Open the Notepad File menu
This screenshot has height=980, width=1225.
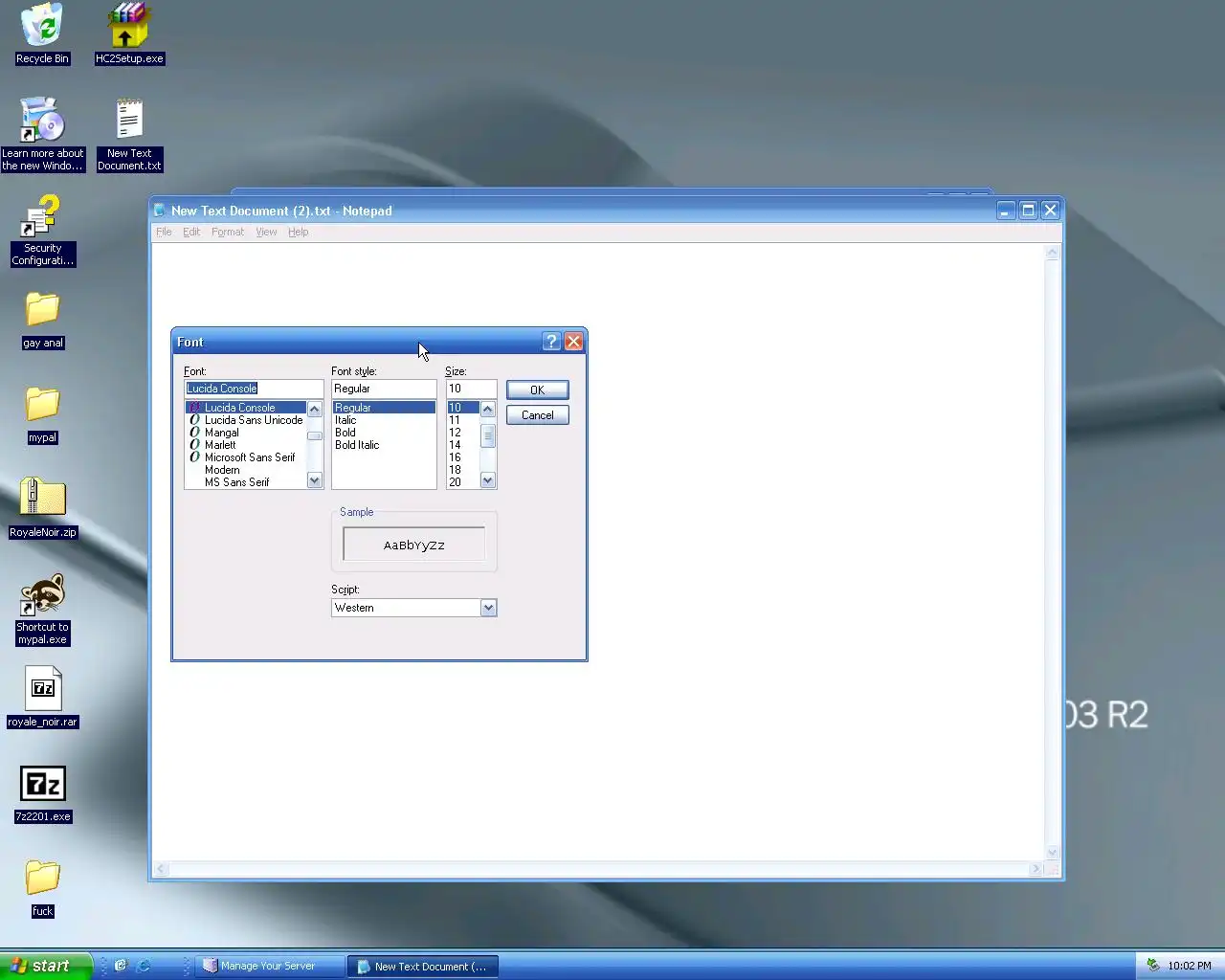pyautogui.click(x=164, y=232)
